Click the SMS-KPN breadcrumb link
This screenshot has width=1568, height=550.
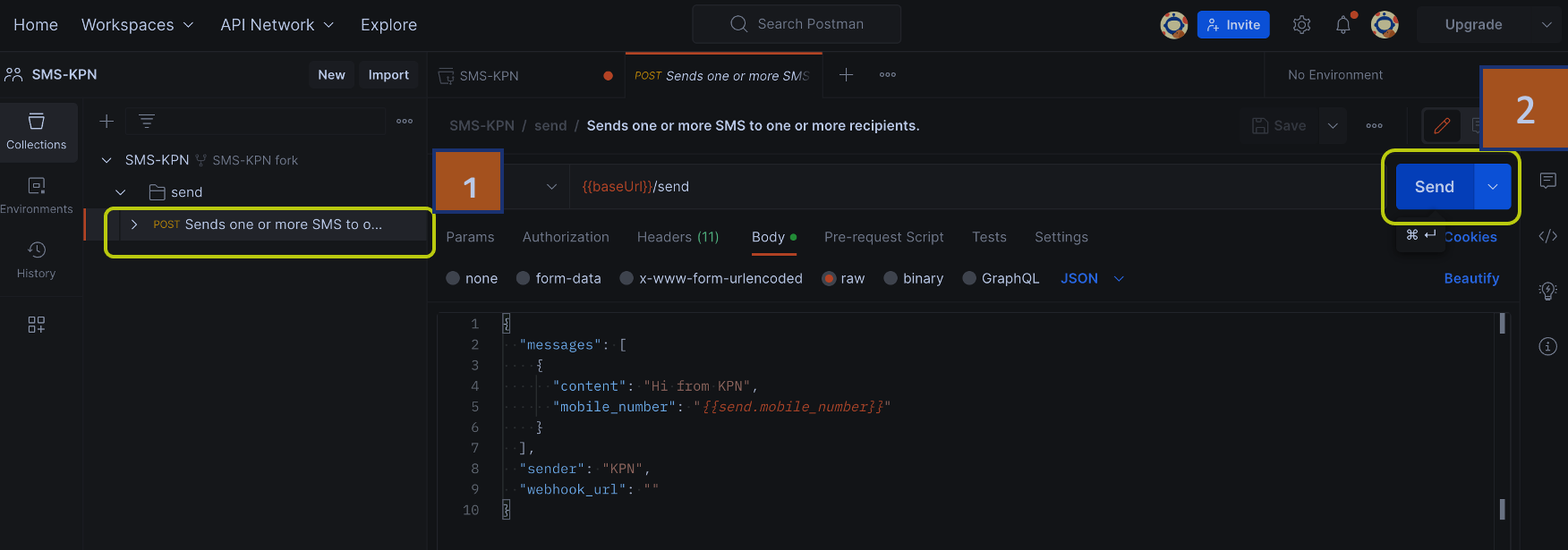click(481, 126)
